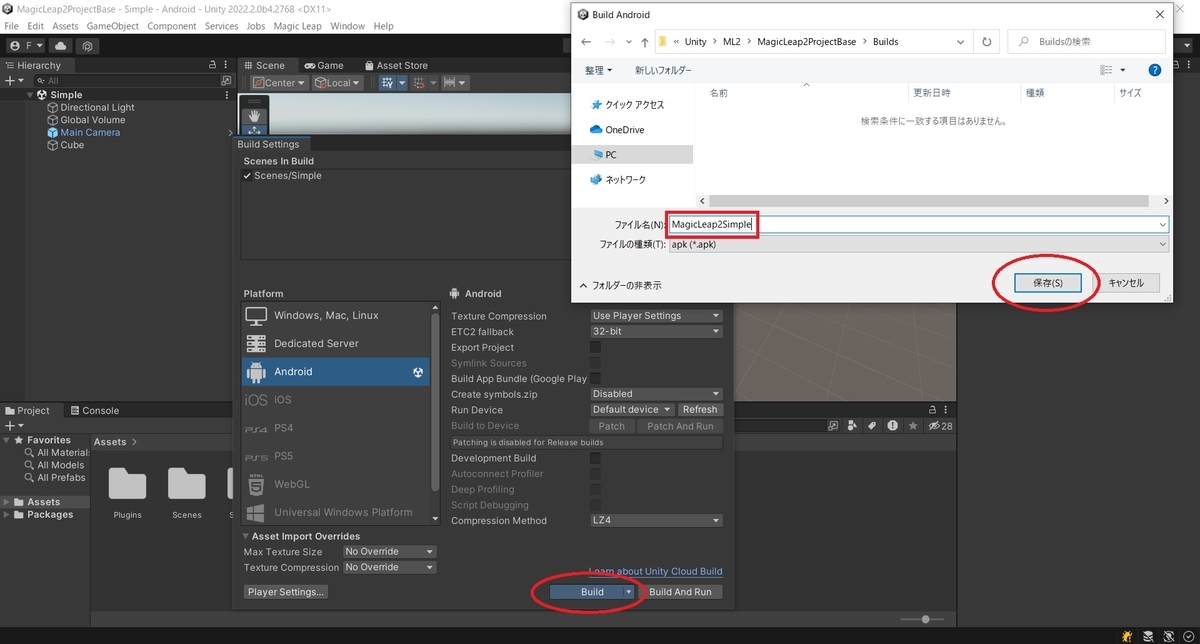Open Player Settings
The image size is (1200, 644).
pyautogui.click(x=286, y=592)
